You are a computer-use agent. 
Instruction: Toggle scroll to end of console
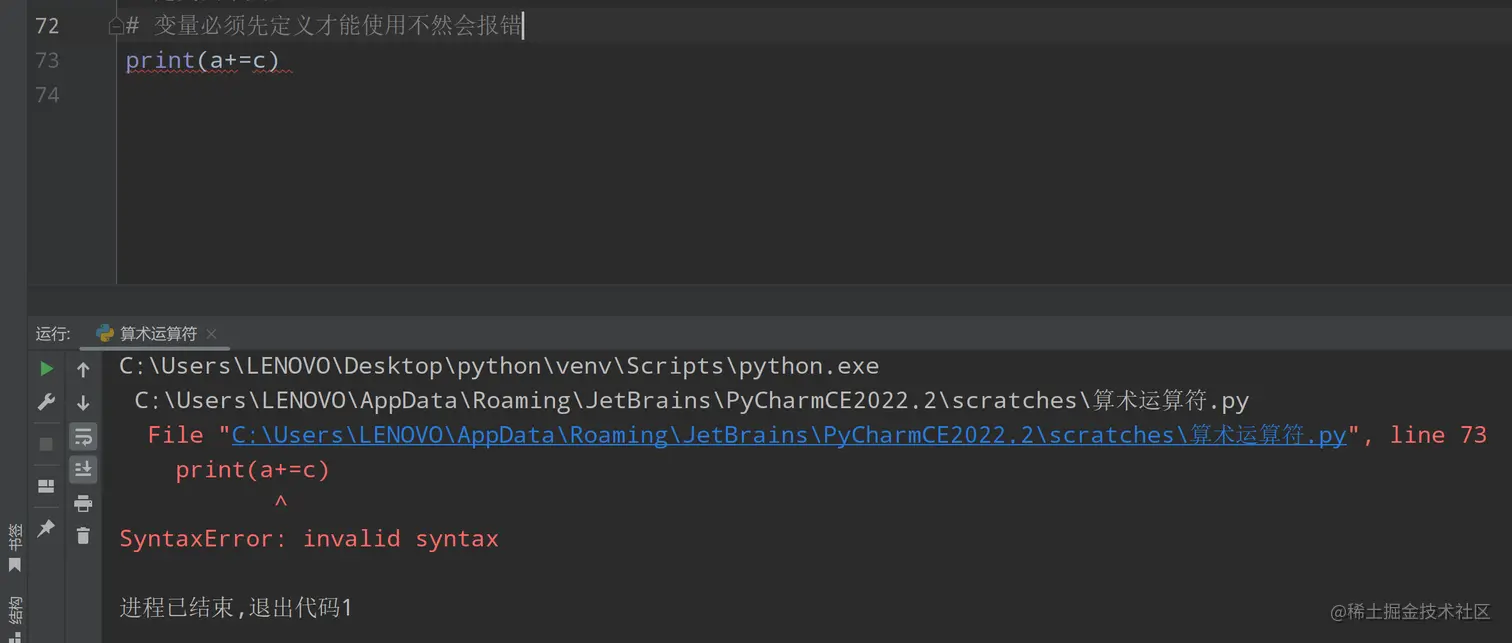pos(83,469)
